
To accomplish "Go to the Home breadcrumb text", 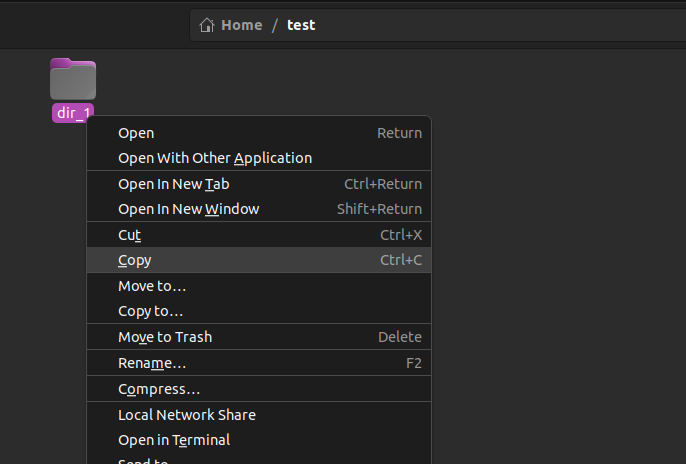I will (x=242, y=25).
